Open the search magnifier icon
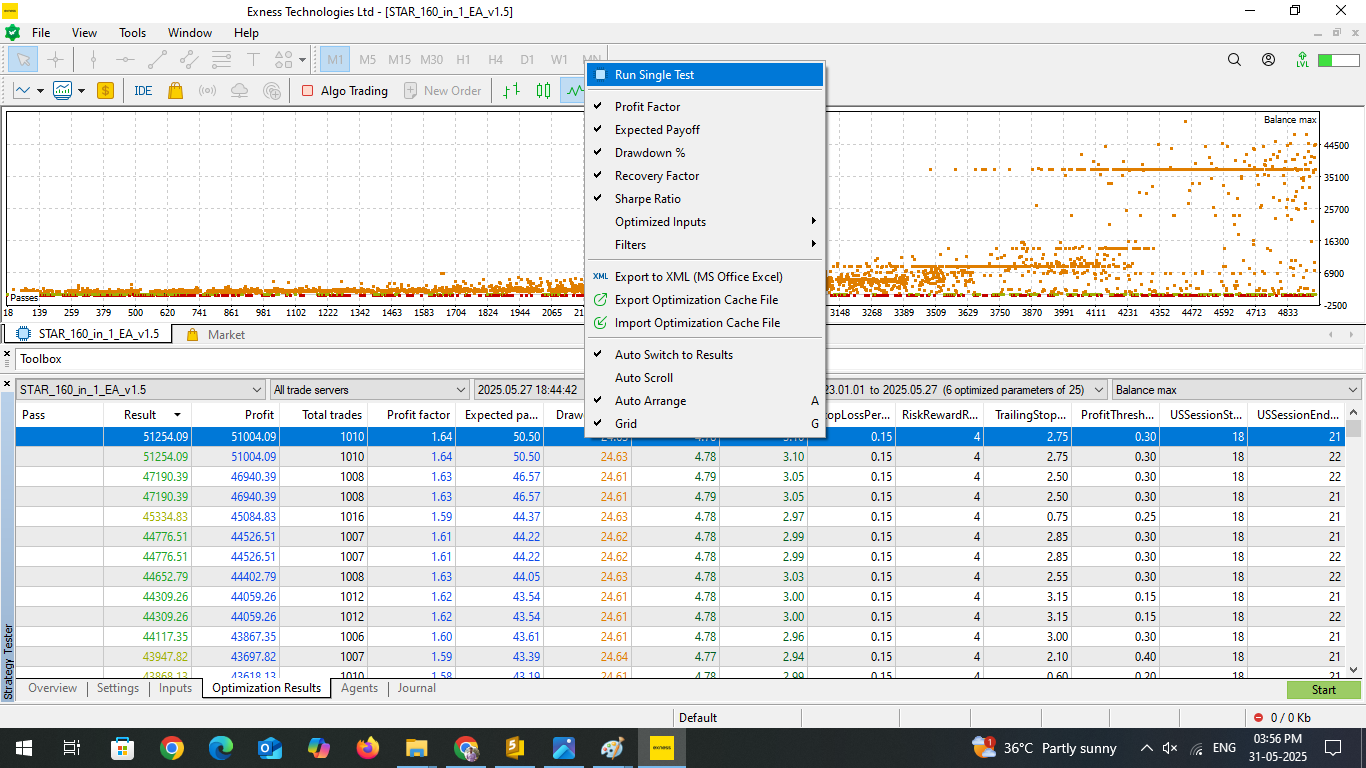The height and width of the screenshot is (768, 1366). click(x=1235, y=60)
